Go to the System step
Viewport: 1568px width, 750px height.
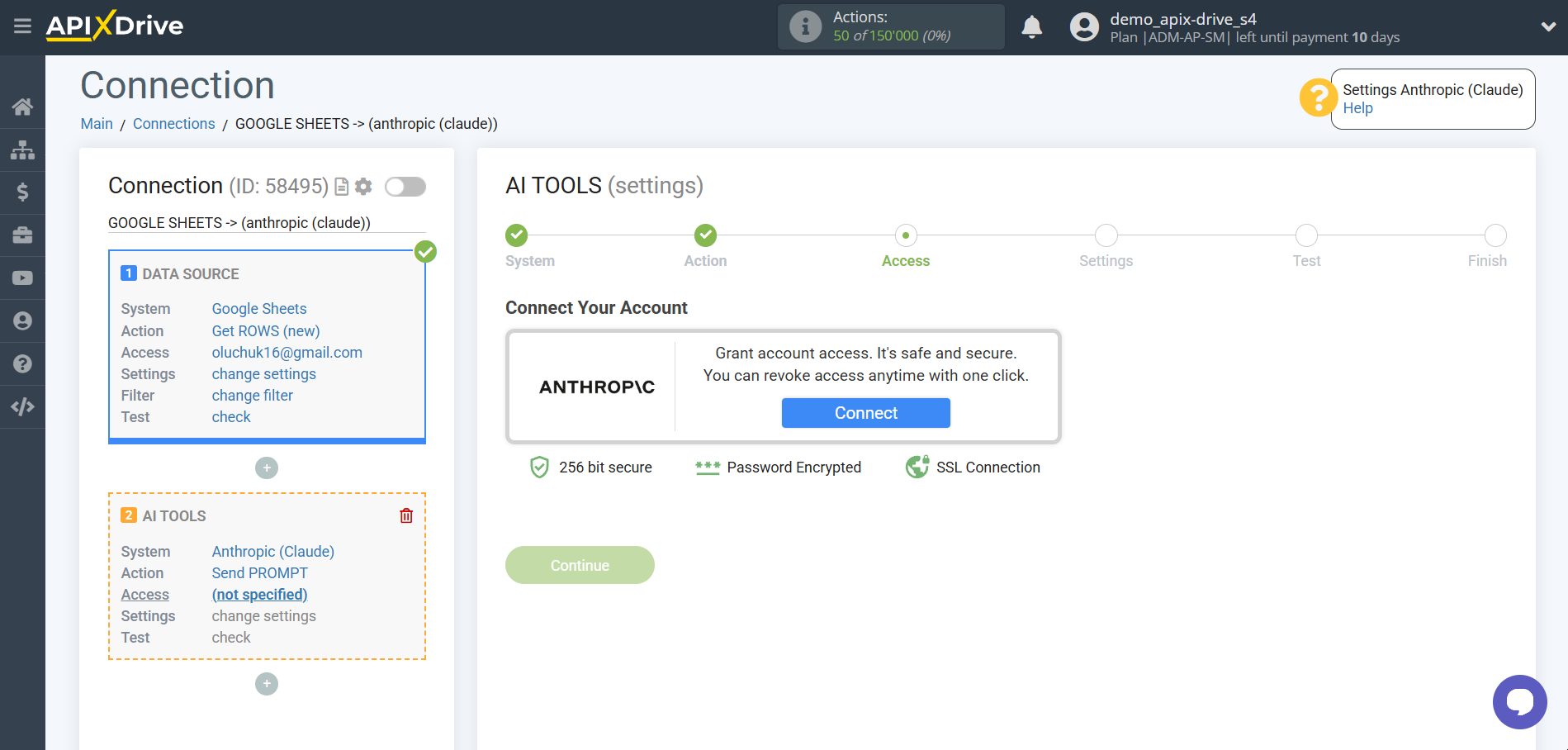click(x=517, y=235)
